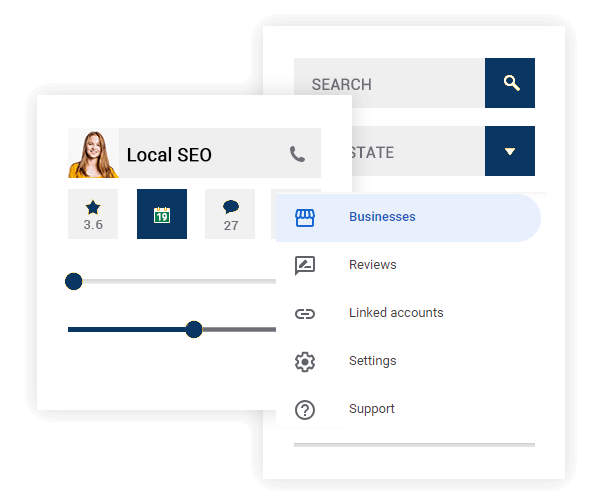This screenshot has width=600, height=500.
Task: Go to Reviews menu item
Action: click(408, 265)
